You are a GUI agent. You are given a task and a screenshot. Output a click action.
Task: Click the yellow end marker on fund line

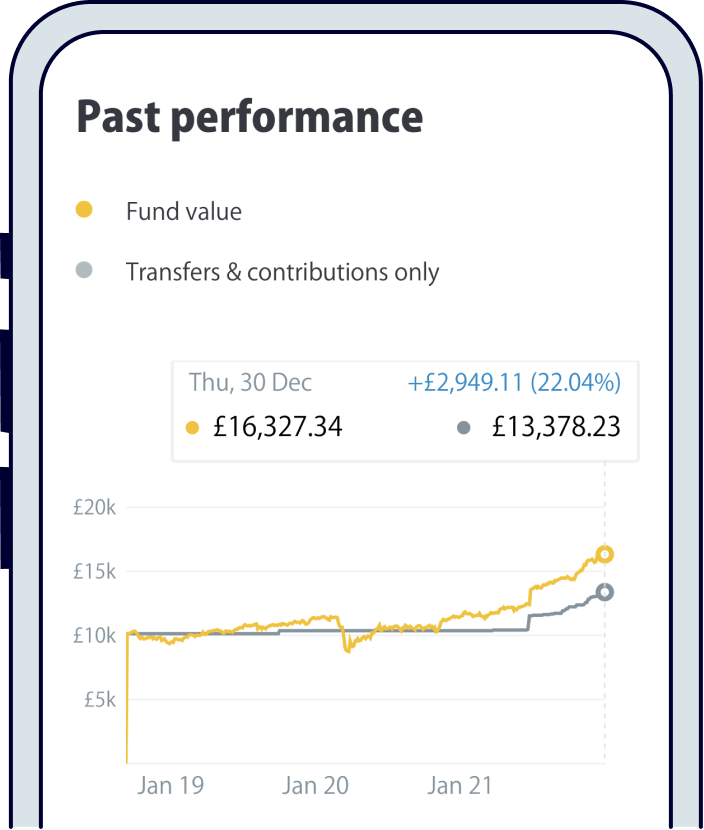tap(604, 554)
